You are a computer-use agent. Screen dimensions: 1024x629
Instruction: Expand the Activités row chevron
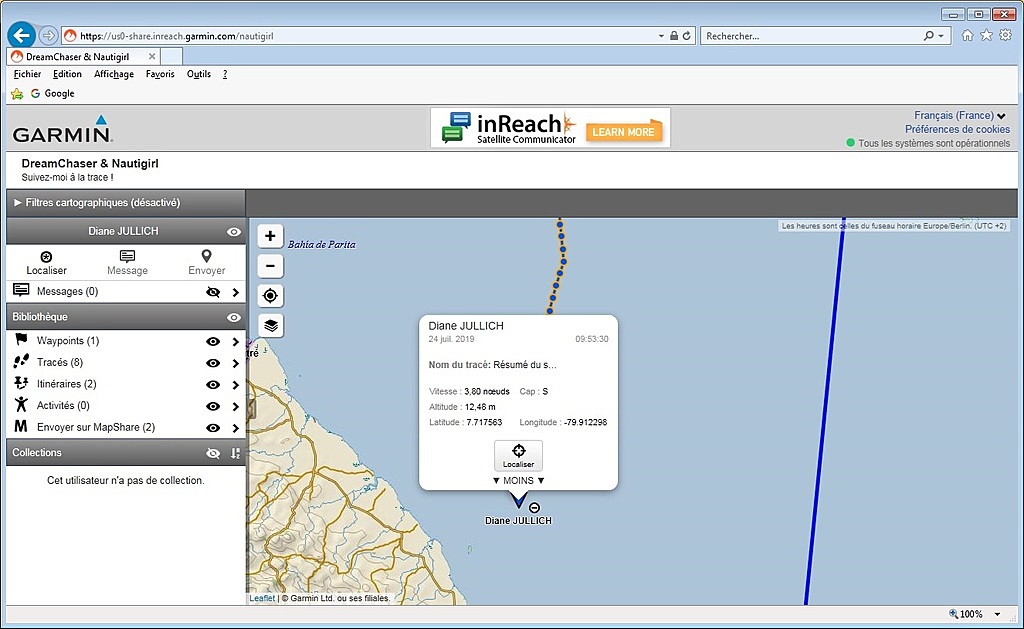tap(236, 406)
